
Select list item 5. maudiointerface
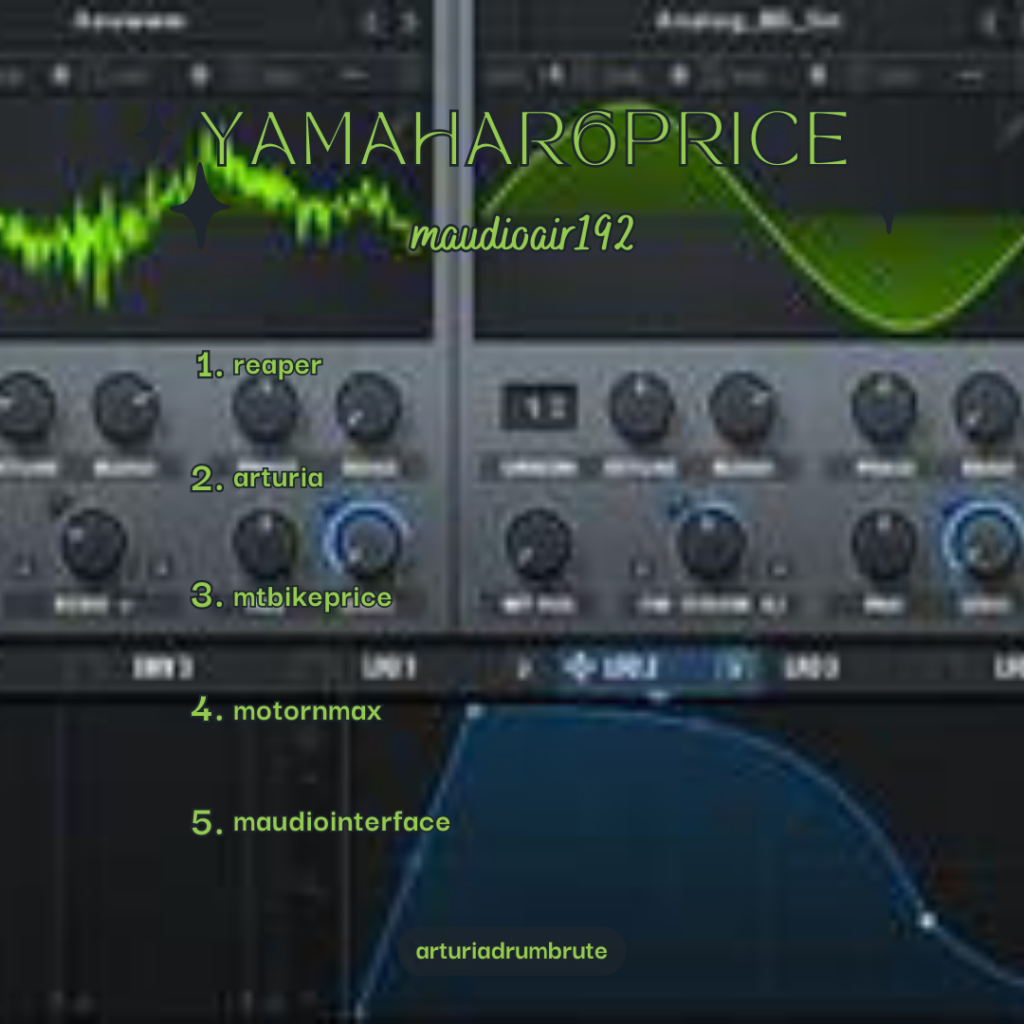coord(321,822)
